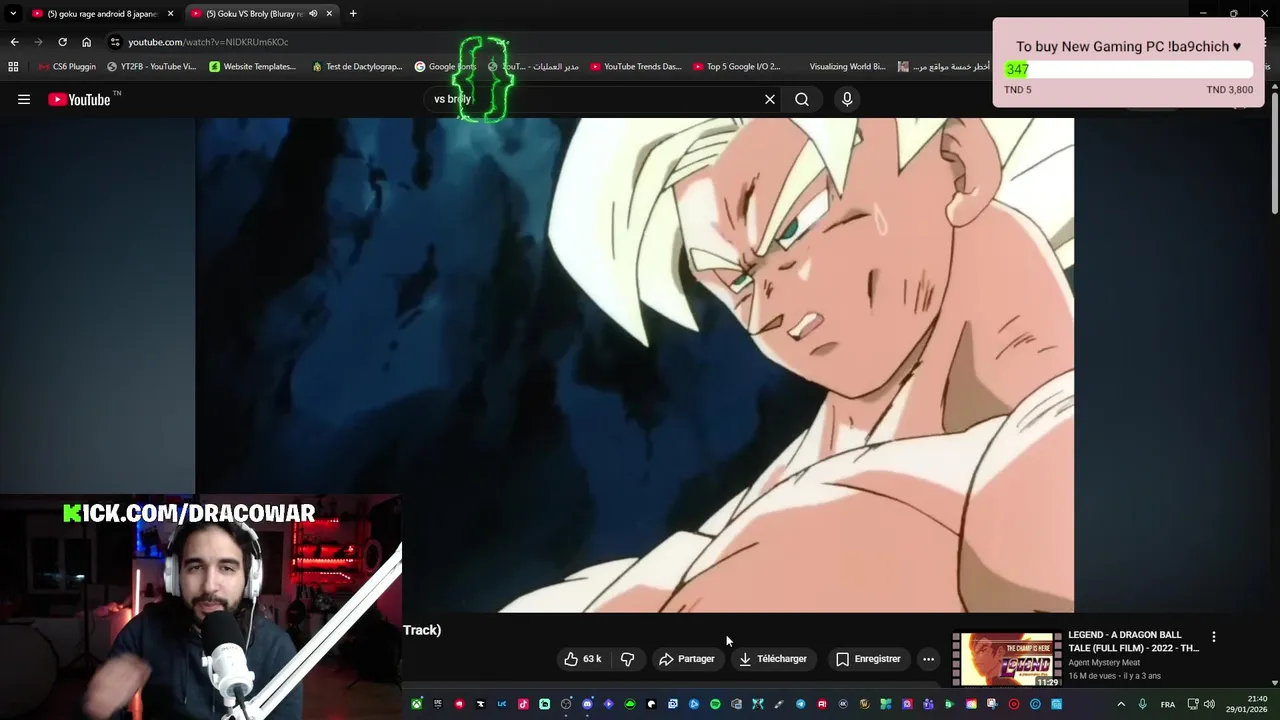This screenshot has height=720, width=1280.
Task: Start voice search with the microphone icon
Action: (847, 99)
